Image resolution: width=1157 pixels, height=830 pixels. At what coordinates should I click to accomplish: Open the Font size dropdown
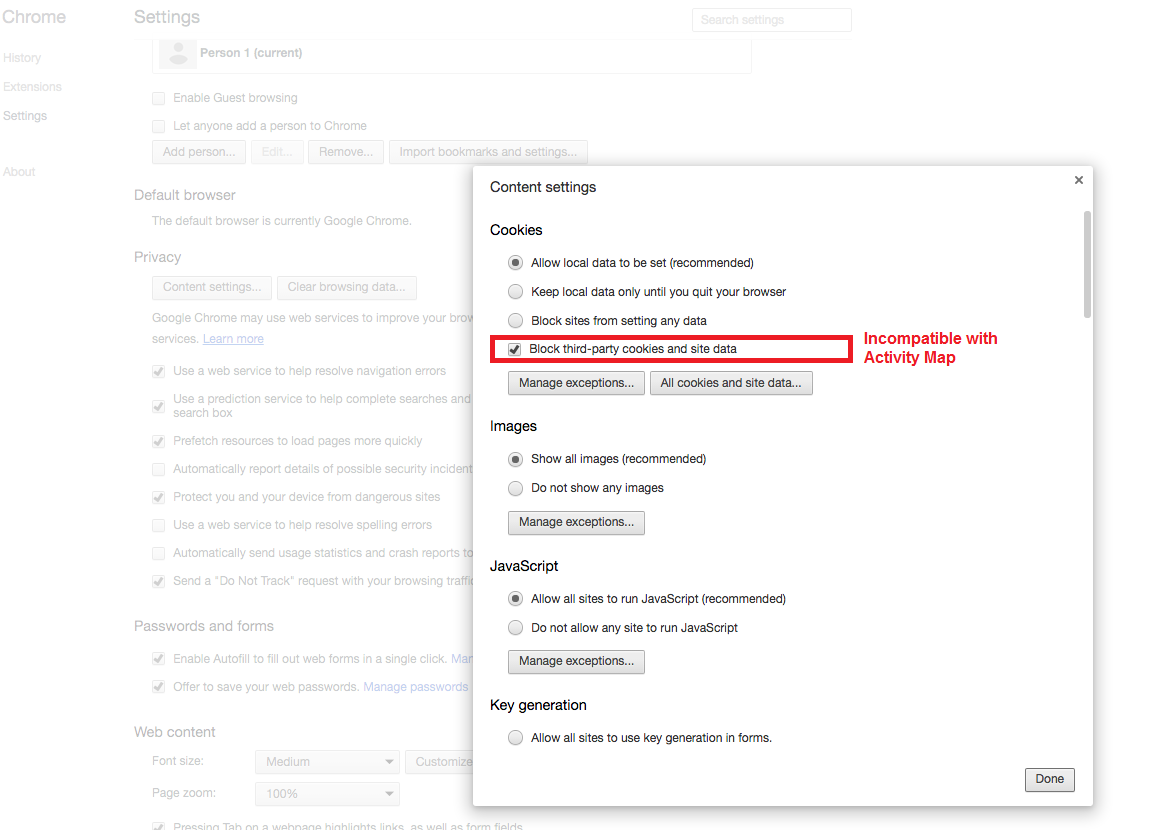coord(327,762)
